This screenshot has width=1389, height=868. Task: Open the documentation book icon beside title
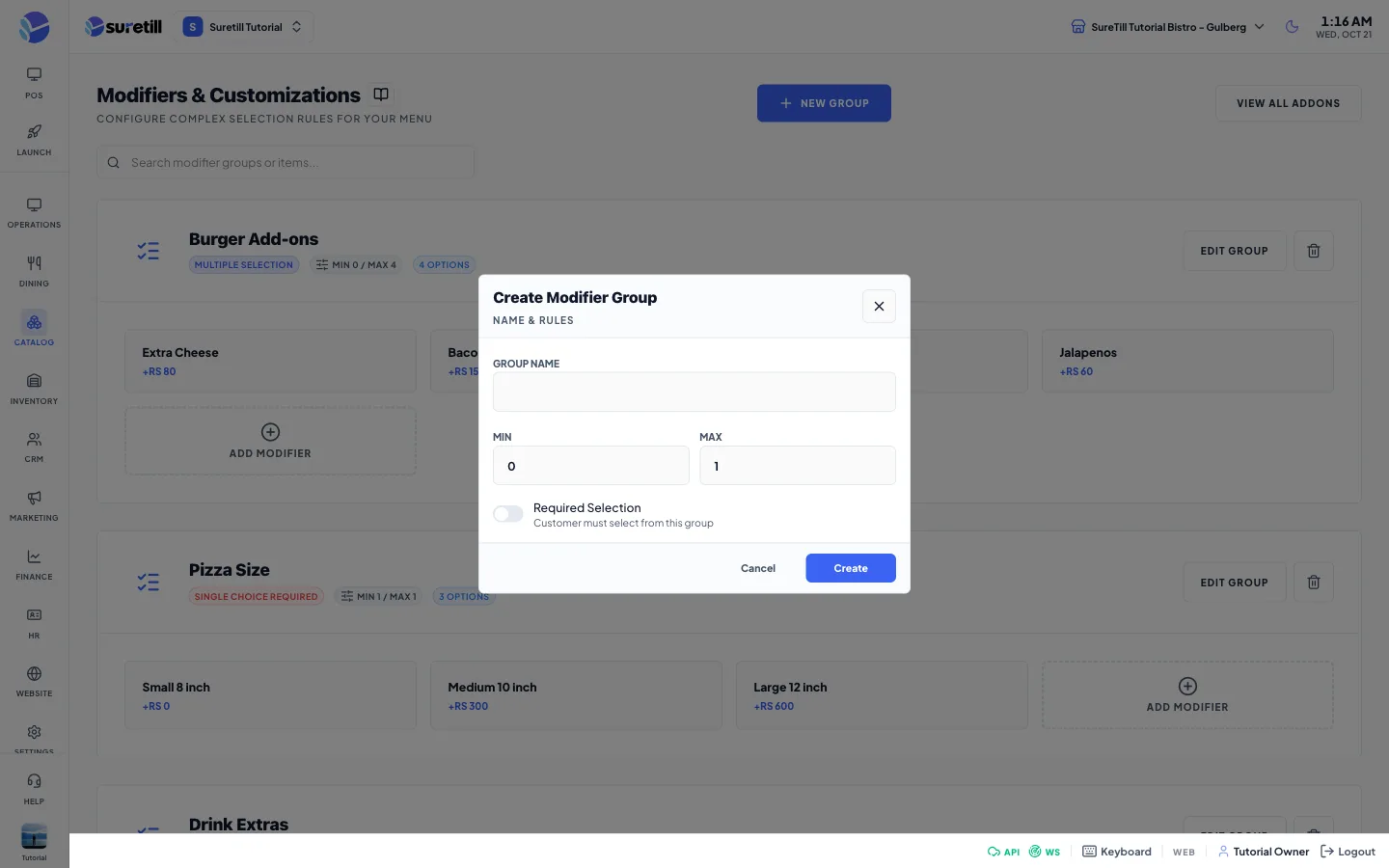click(x=381, y=95)
